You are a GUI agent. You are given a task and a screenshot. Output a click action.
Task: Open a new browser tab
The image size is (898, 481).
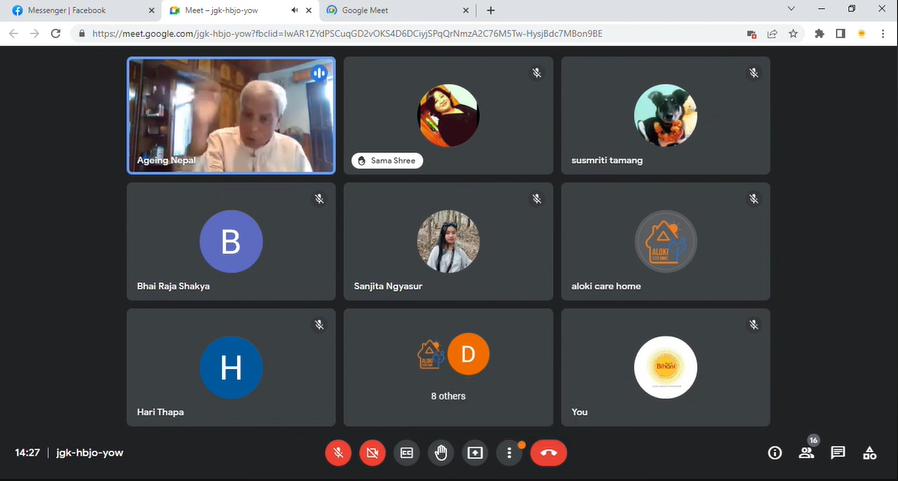pos(490,10)
